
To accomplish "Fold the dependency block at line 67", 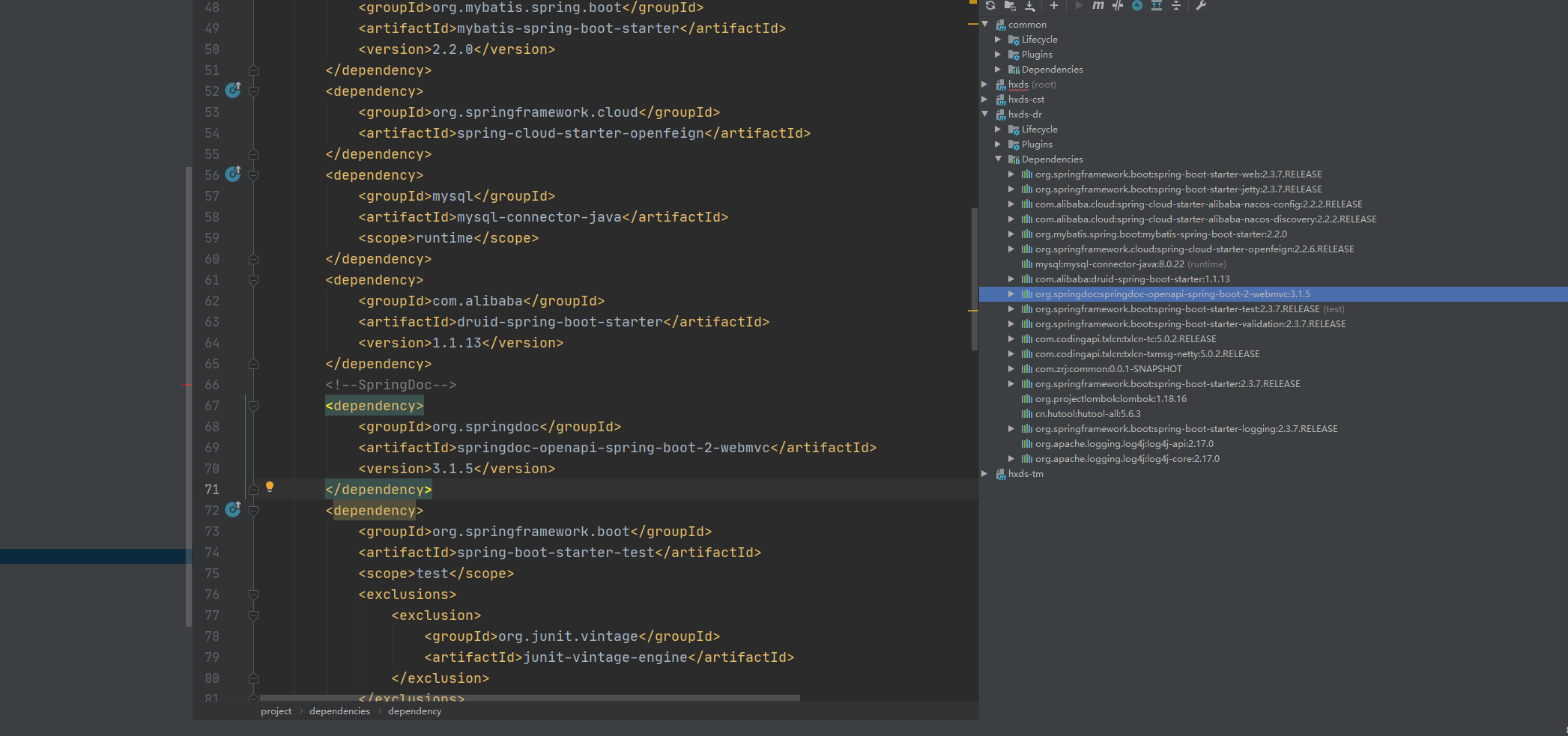I will (x=254, y=406).
